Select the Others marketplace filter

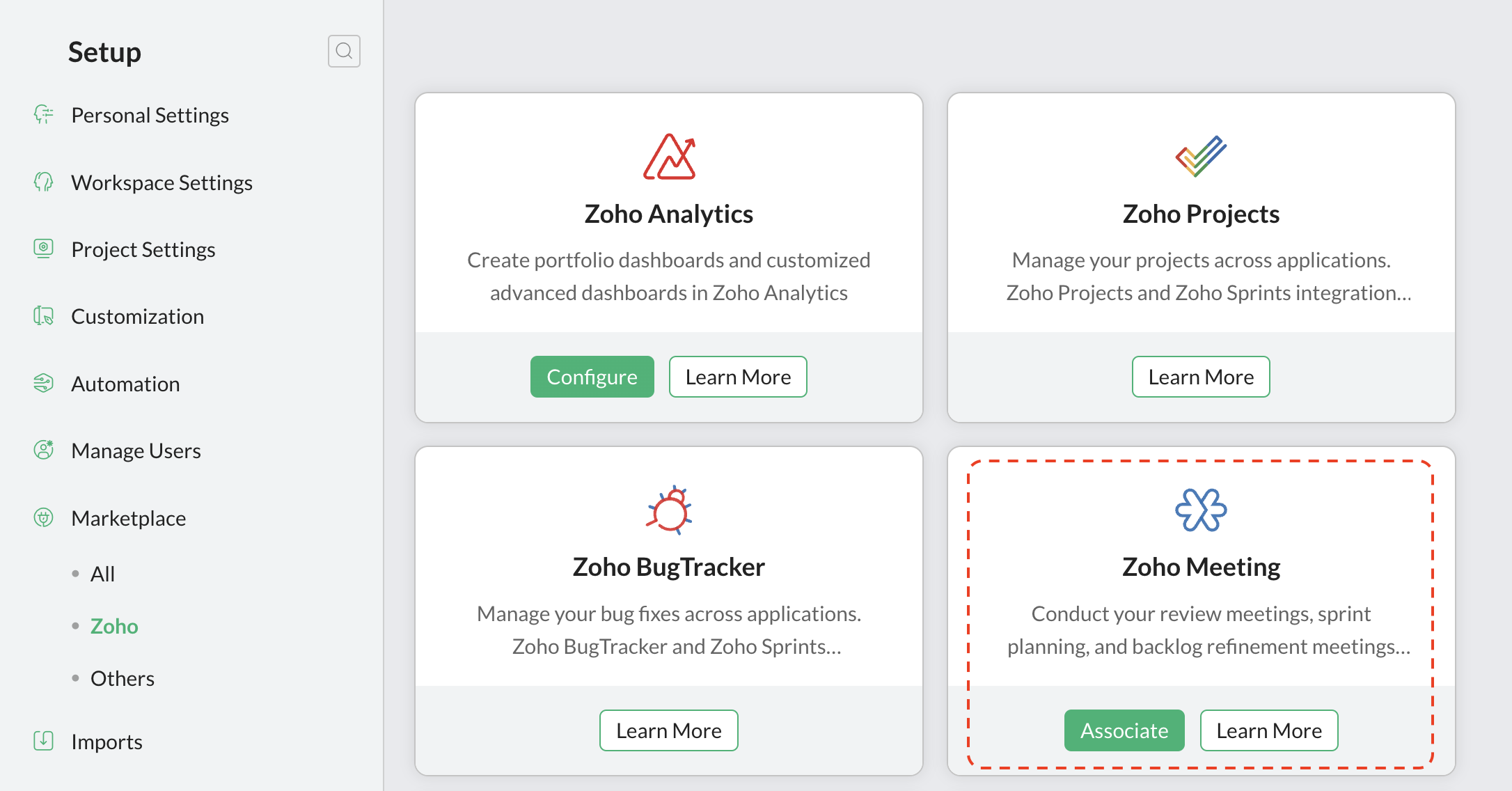coord(123,678)
